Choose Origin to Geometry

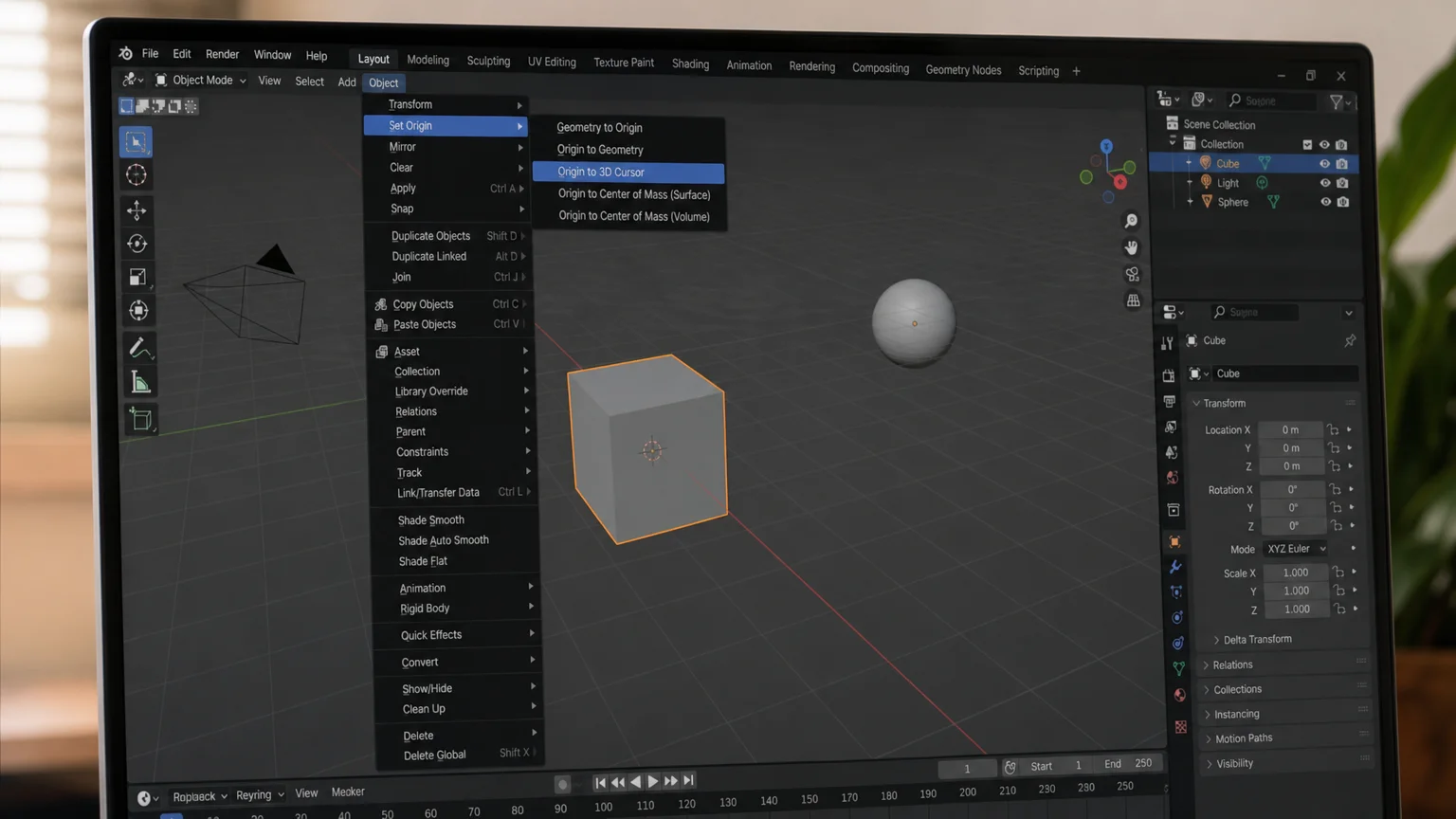click(x=599, y=150)
